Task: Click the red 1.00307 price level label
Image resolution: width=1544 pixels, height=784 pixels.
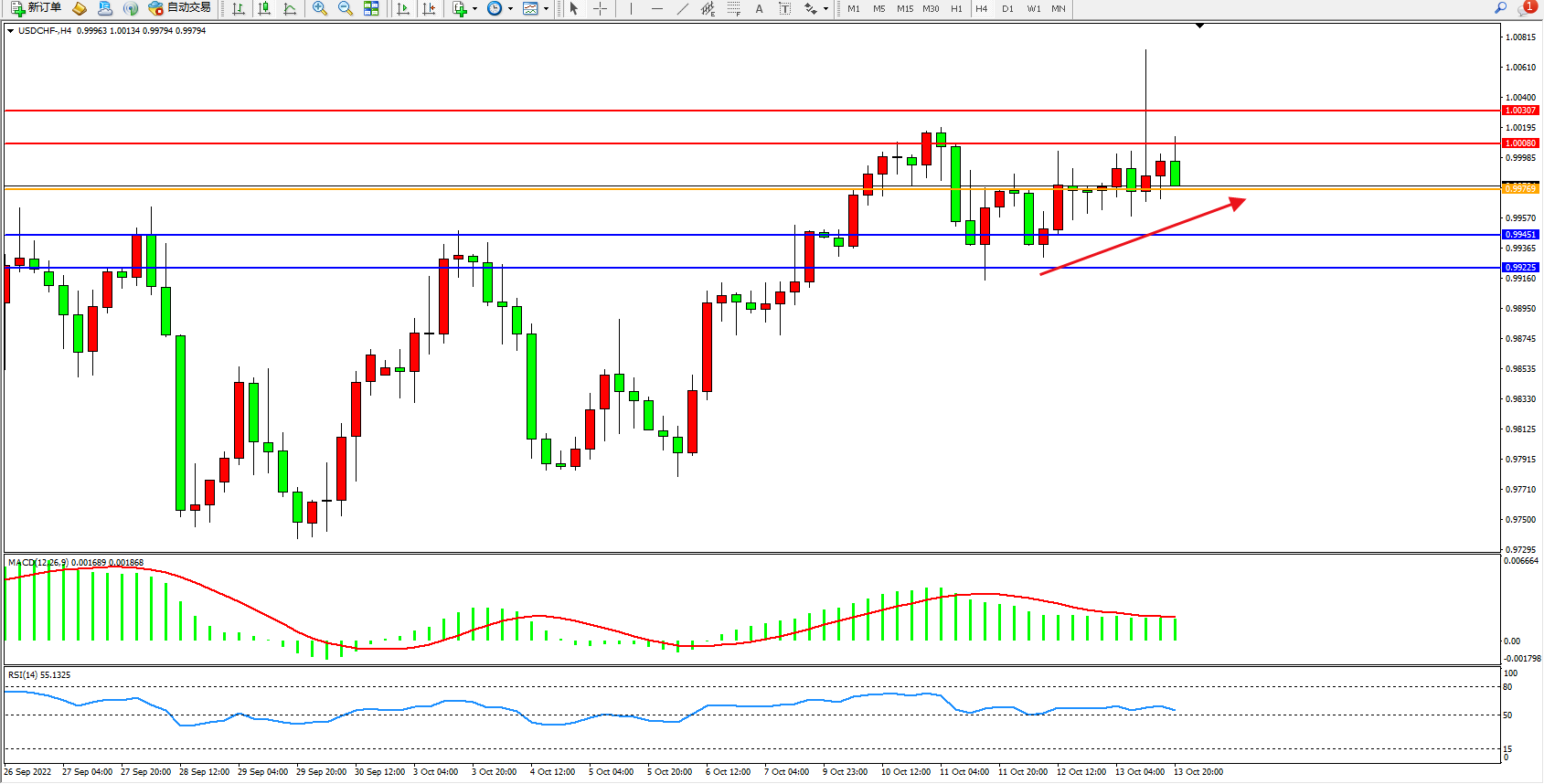Action: pos(1520,111)
